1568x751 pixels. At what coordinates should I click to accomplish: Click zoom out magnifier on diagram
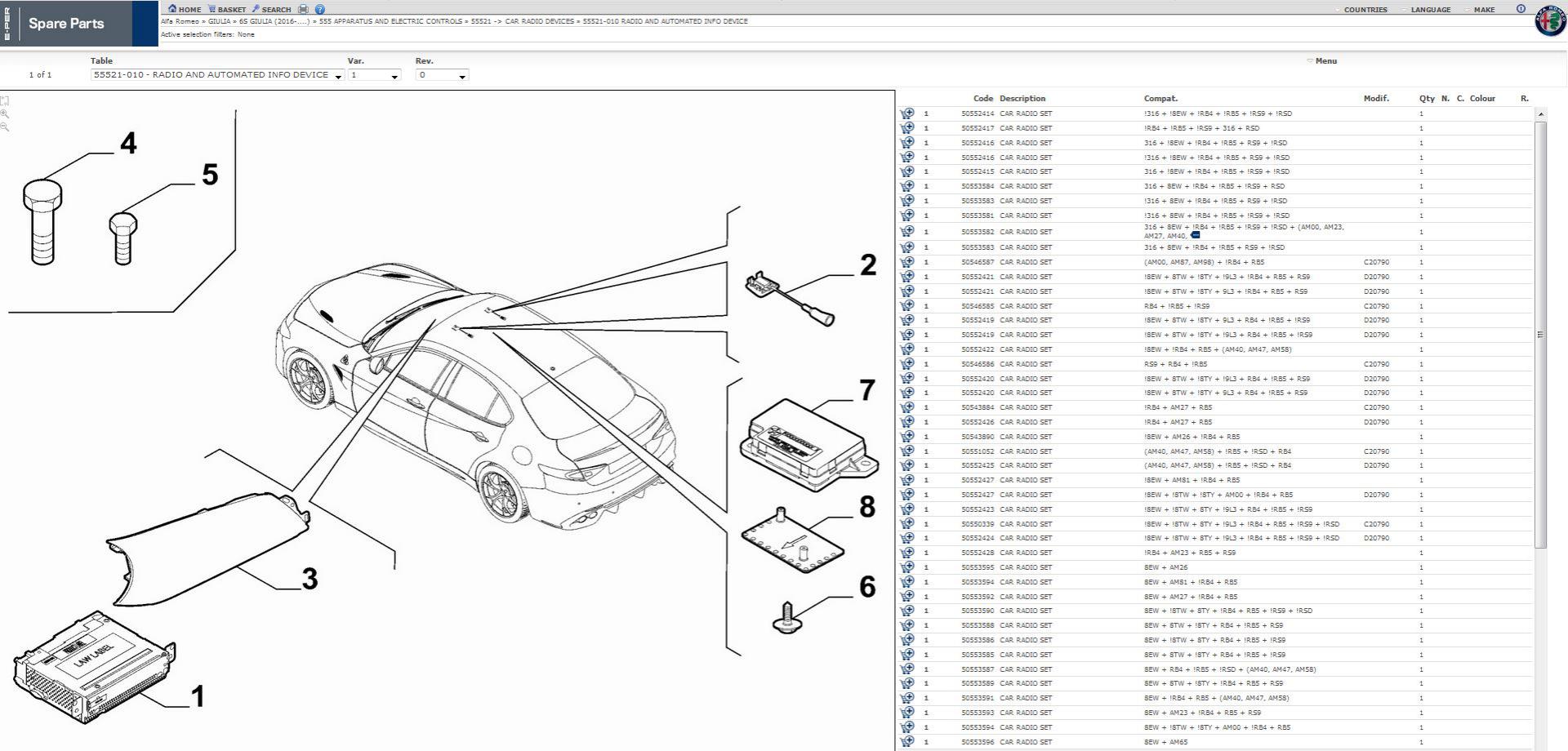click(5, 127)
